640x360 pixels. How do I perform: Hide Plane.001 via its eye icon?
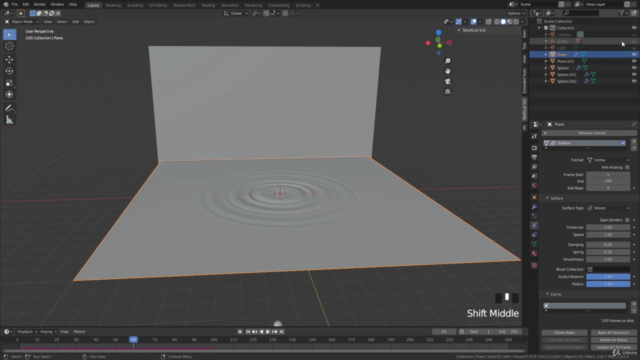[634, 61]
